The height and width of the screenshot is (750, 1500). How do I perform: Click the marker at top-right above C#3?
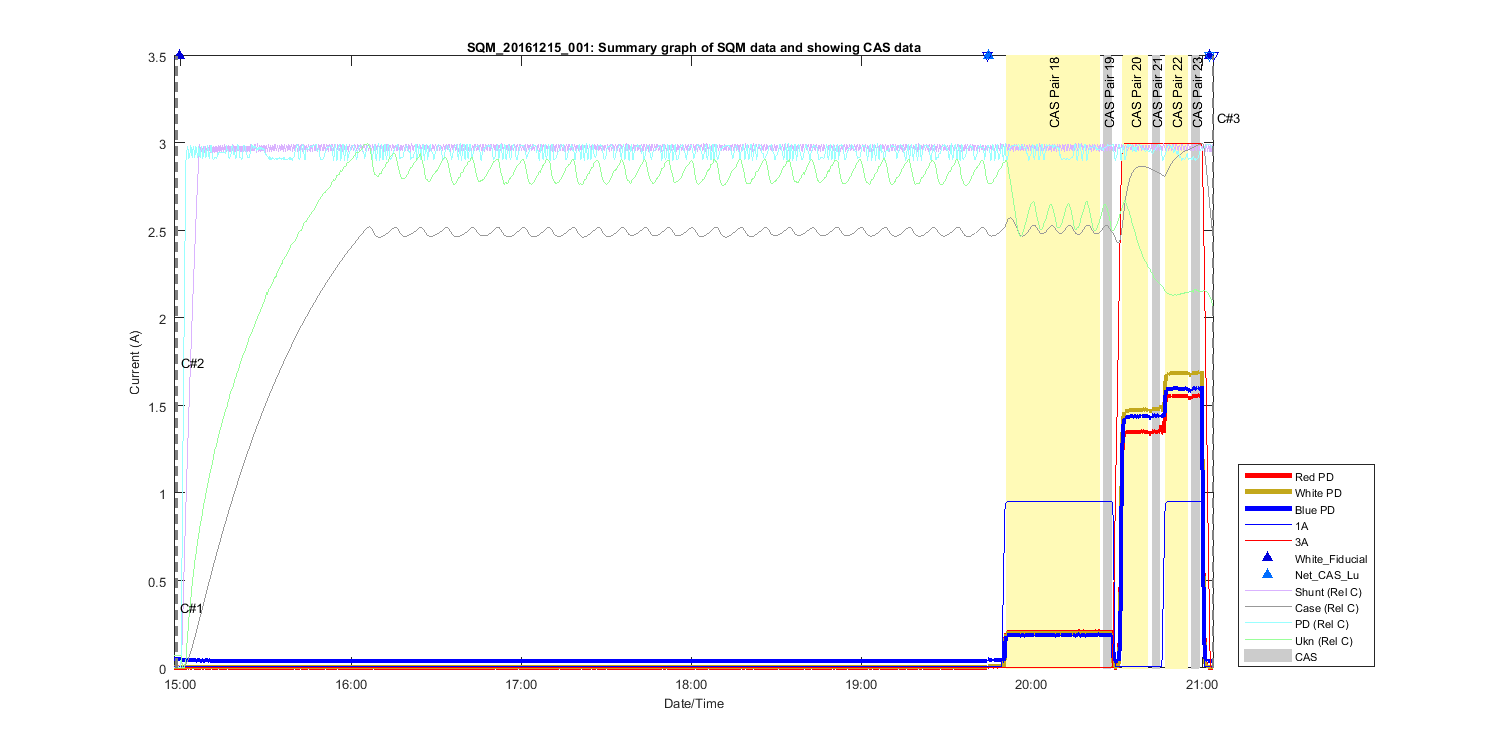click(1210, 56)
